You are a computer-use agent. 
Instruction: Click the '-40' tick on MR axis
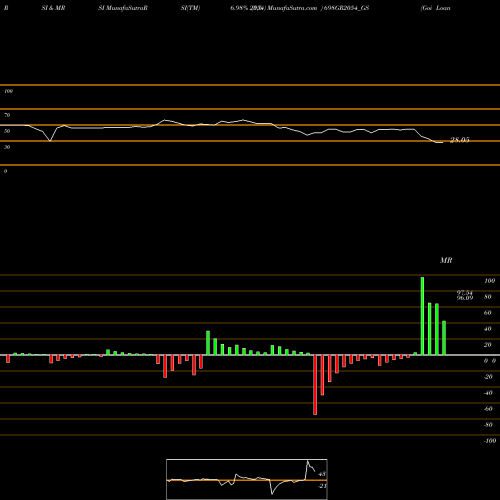click(488, 393)
